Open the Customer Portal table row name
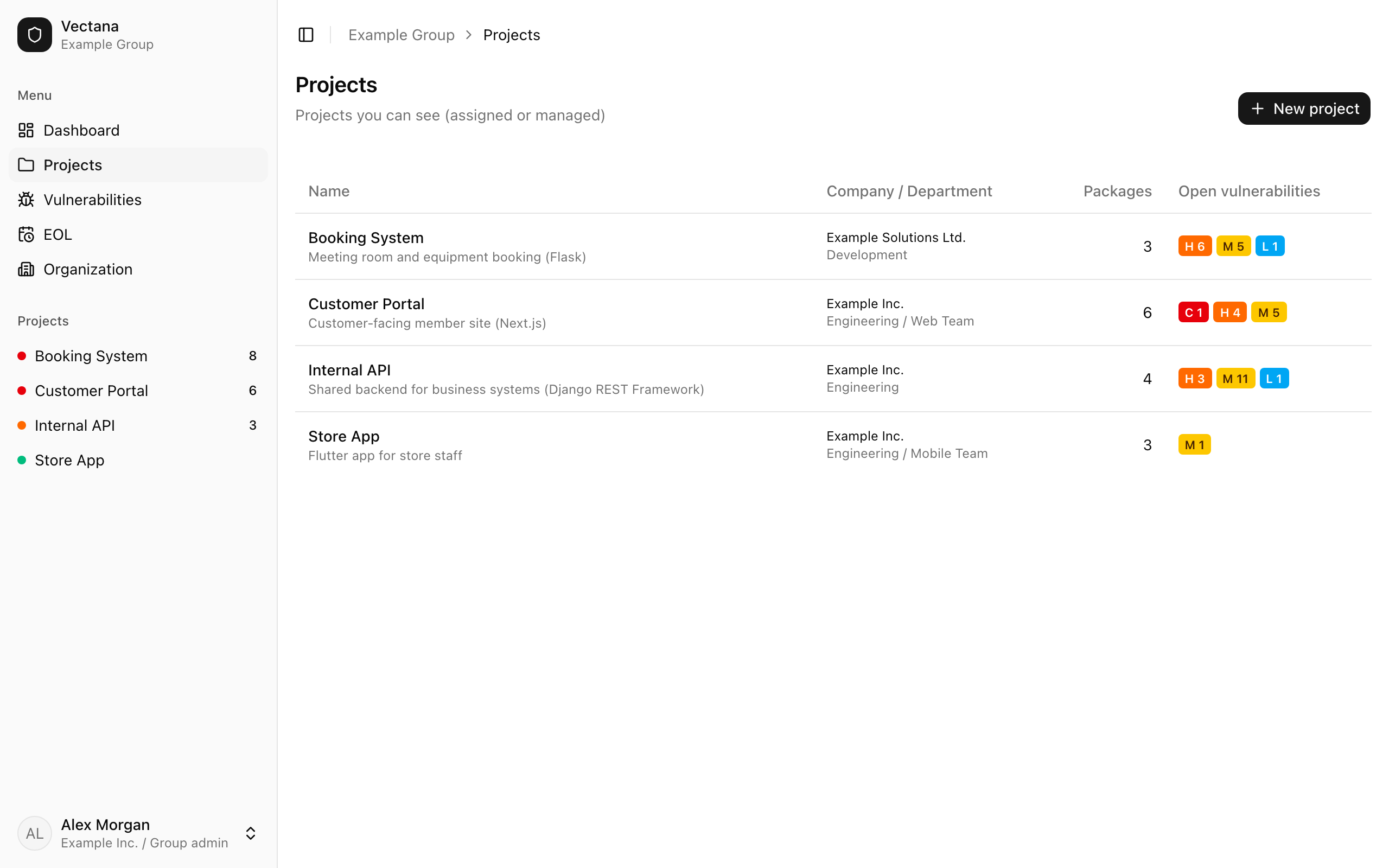The width and height of the screenshot is (1389, 868). pos(366,304)
